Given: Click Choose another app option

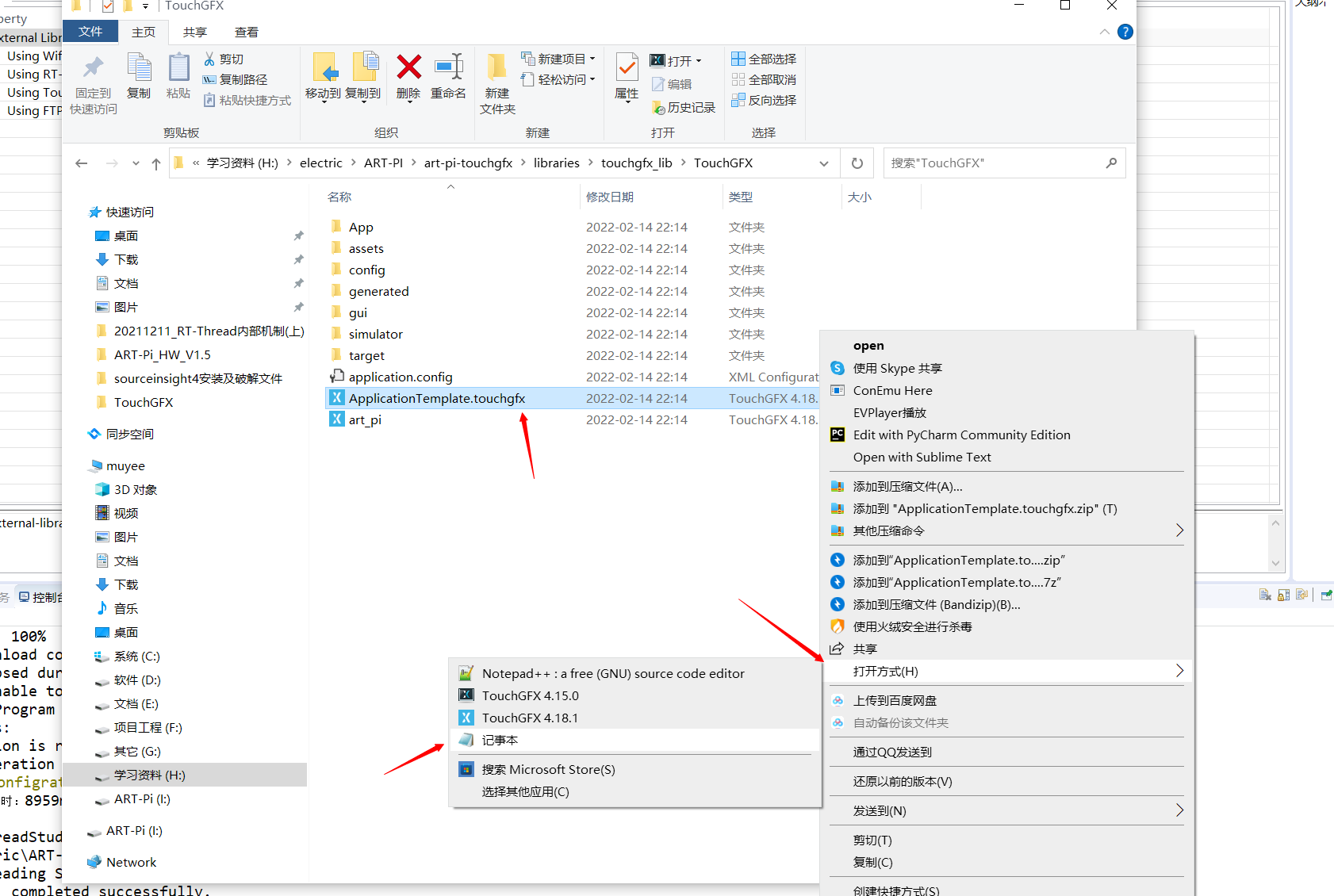Looking at the screenshot, I should [x=635, y=792].
